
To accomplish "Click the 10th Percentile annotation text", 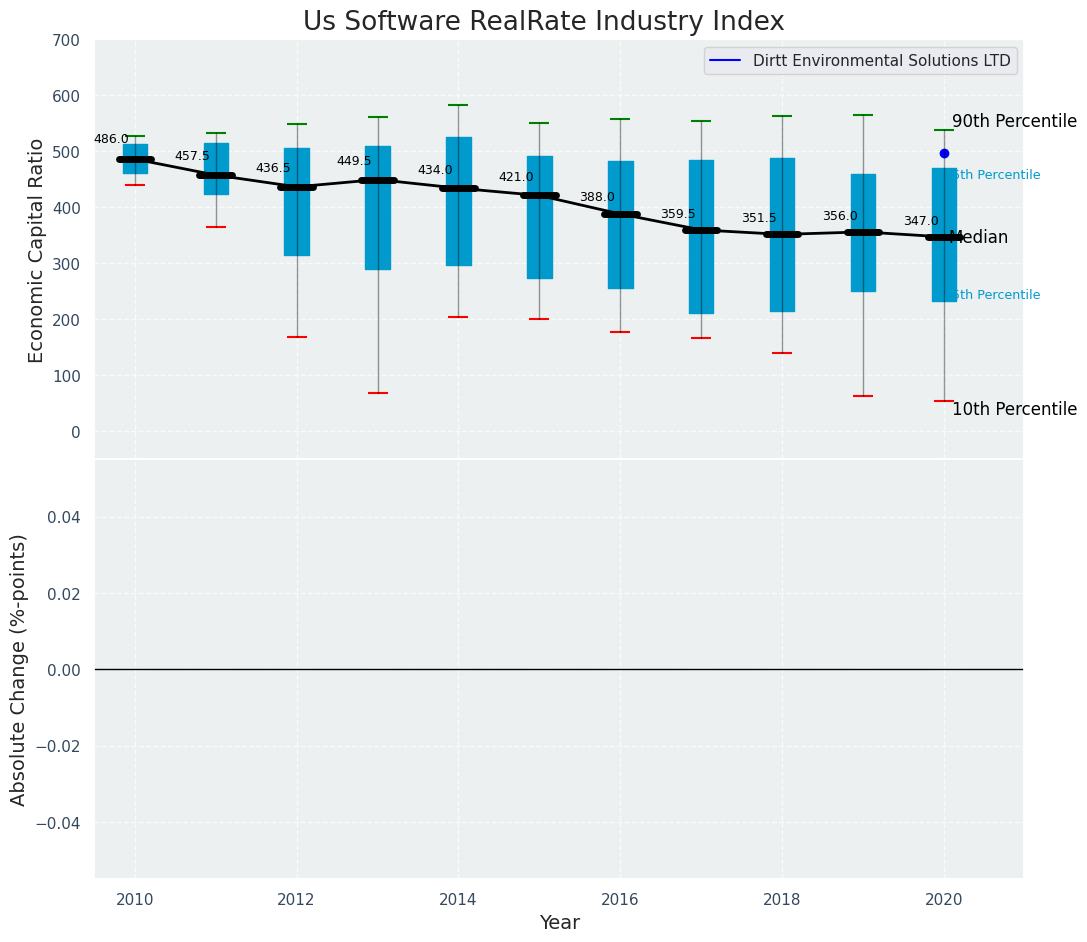I will [x=1014, y=410].
